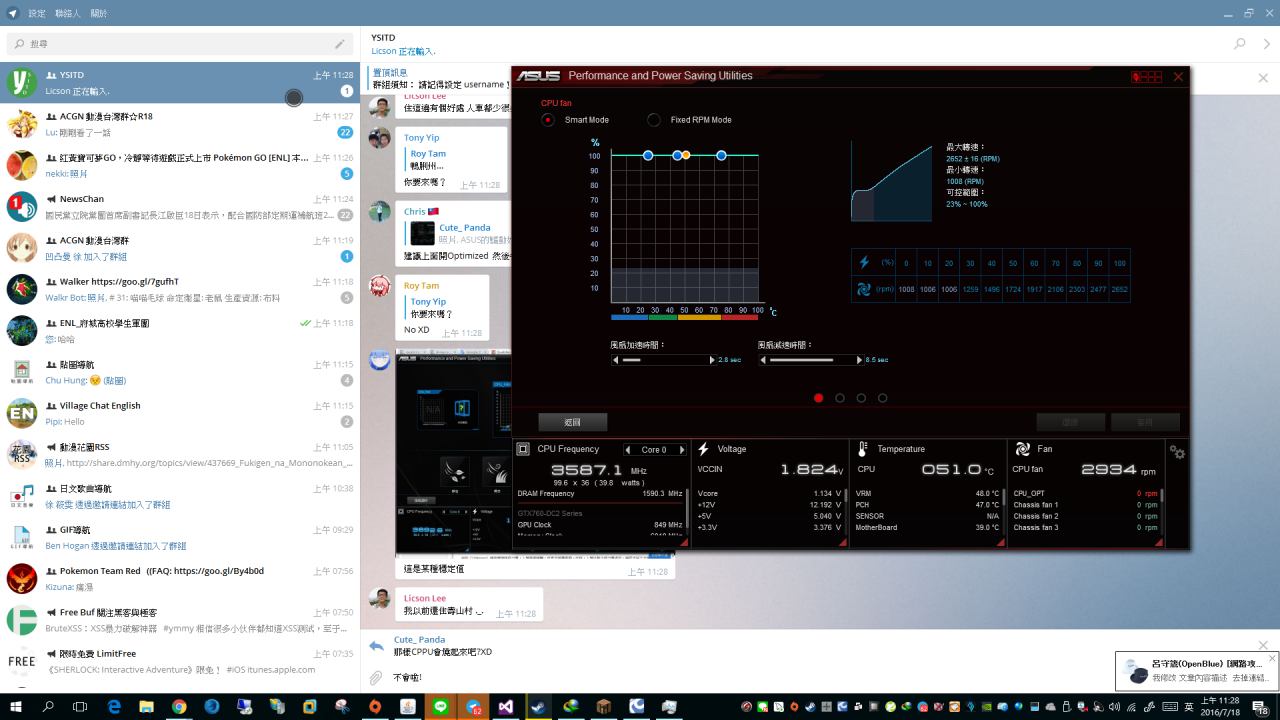Open the 設定 menu in Telegram
The width and height of the screenshot is (1280, 720).
[37, 13]
